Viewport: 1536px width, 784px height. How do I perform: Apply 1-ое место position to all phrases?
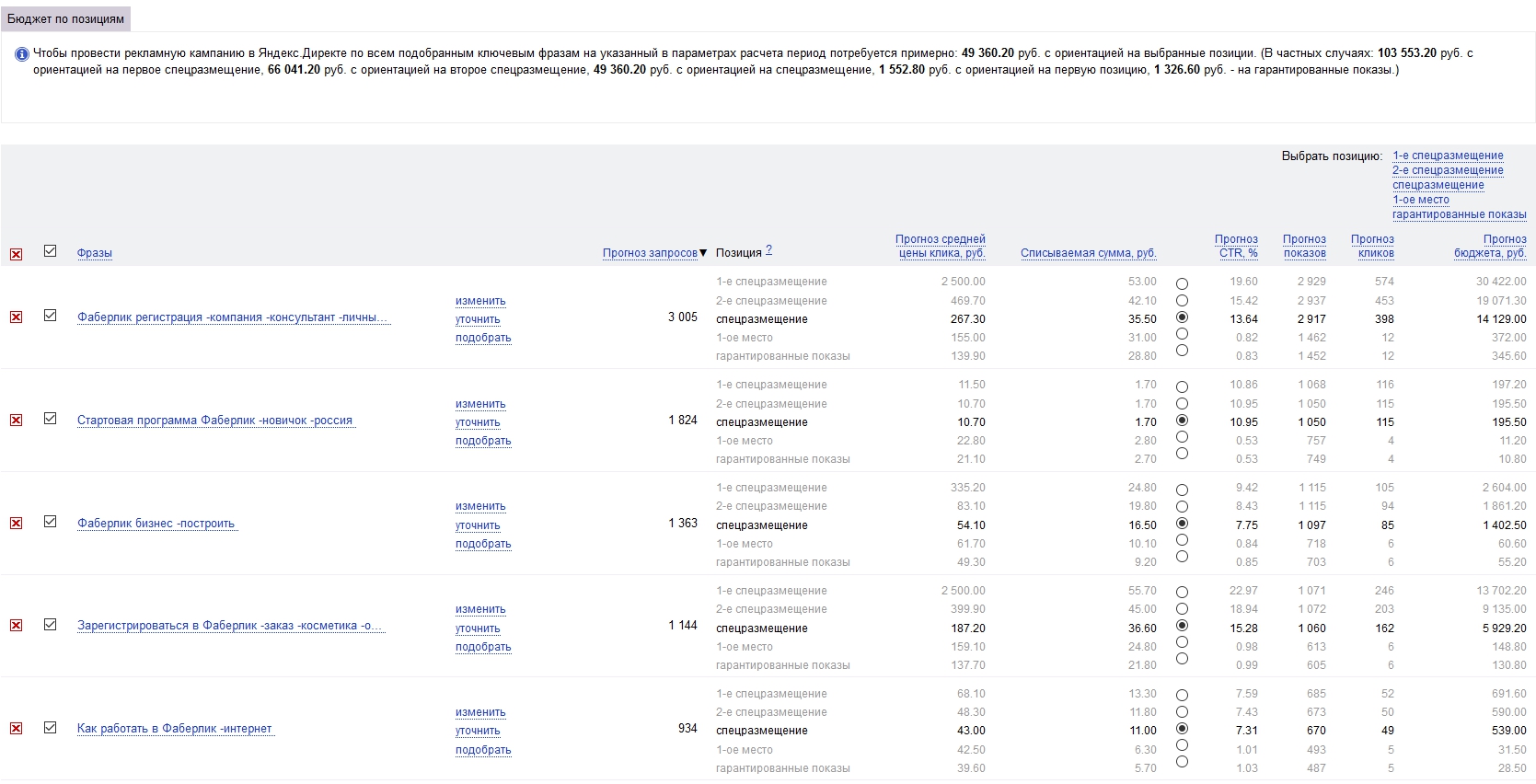1421,200
